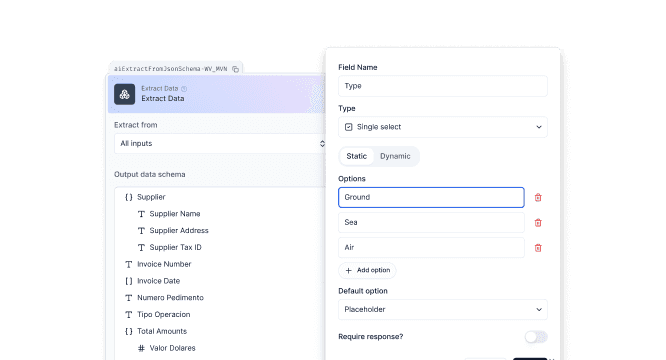The image size is (666, 360).
Task: Click text icon beside Supplier Name
Action: click(x=141, y=214)
